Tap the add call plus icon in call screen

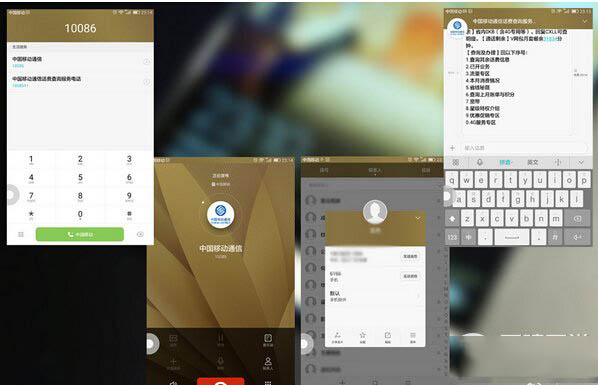173,363
